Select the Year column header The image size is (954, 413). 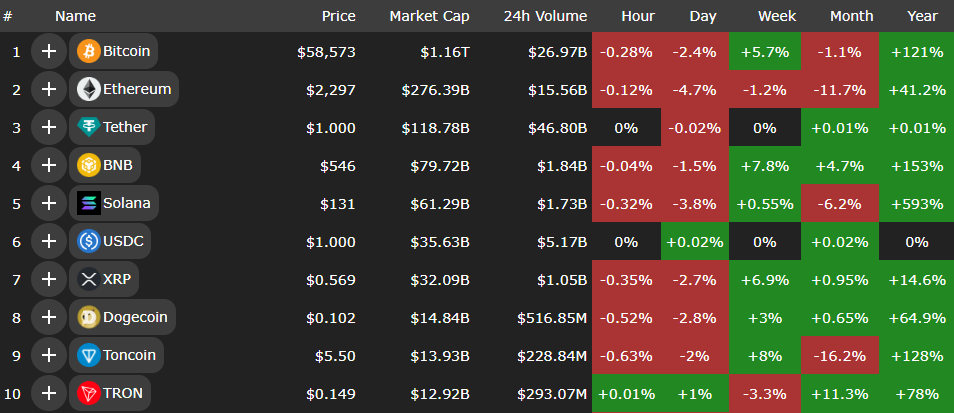[x=921, y=16]
